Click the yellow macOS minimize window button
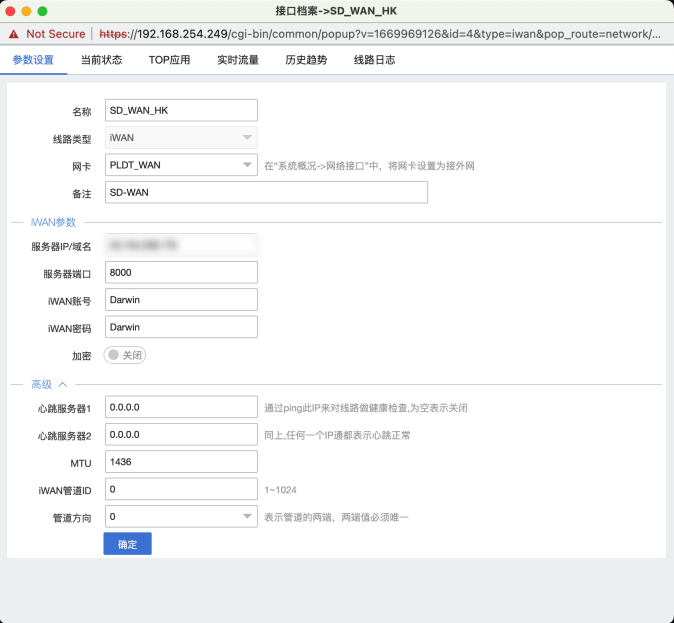This screenshot has width=674, height=623. click(x=26, y=11)
